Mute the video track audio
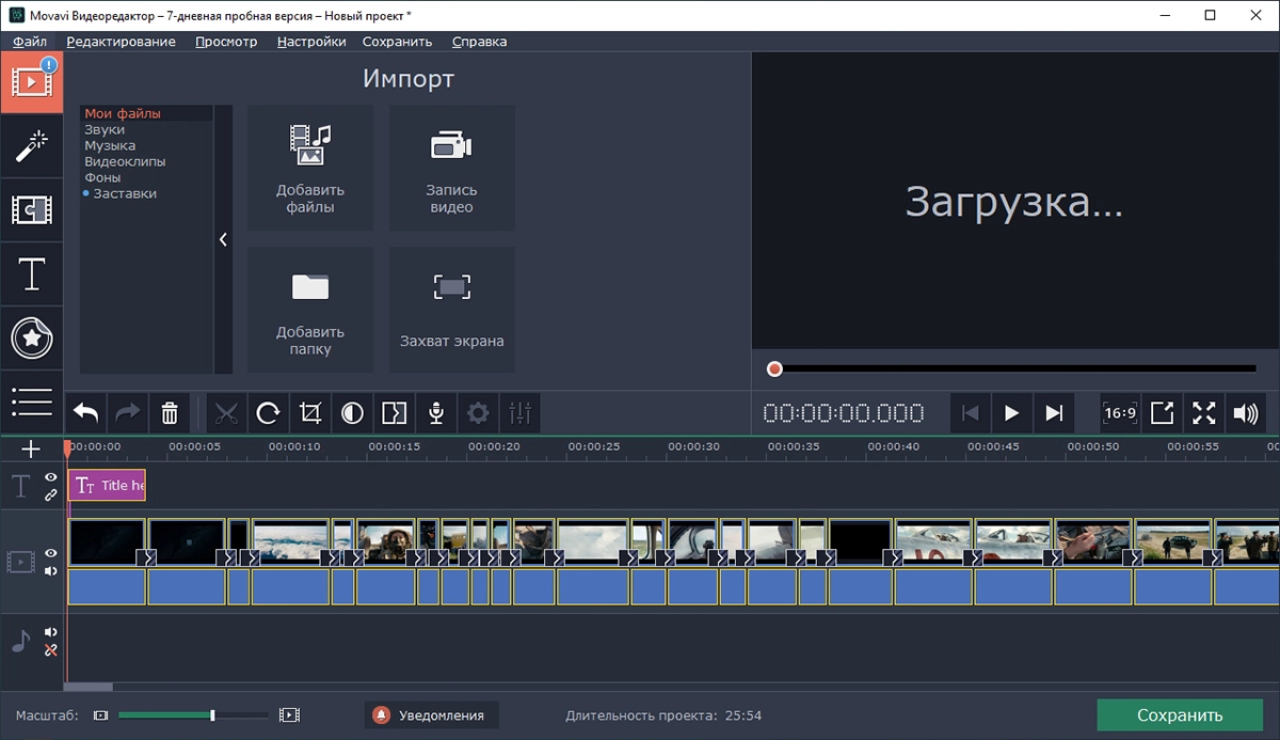1280x740 pixels. tap(51, 571)
